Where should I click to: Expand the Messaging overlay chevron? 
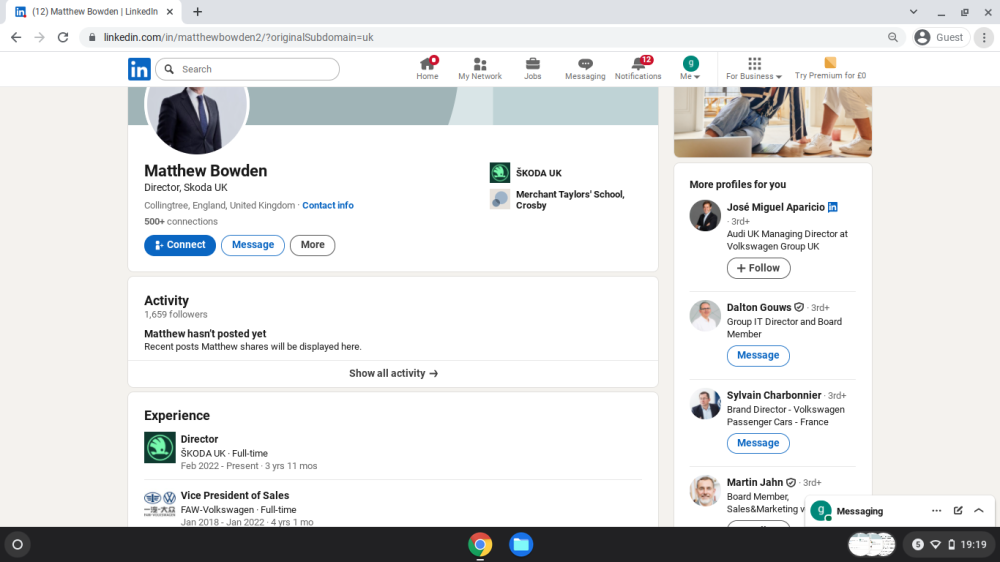(979, 511)
